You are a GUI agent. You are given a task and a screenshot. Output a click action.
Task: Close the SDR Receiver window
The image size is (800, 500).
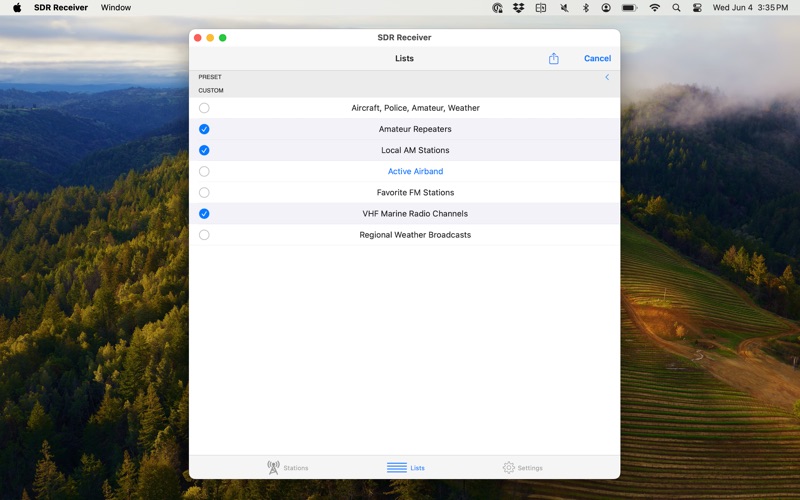(197, 38)
